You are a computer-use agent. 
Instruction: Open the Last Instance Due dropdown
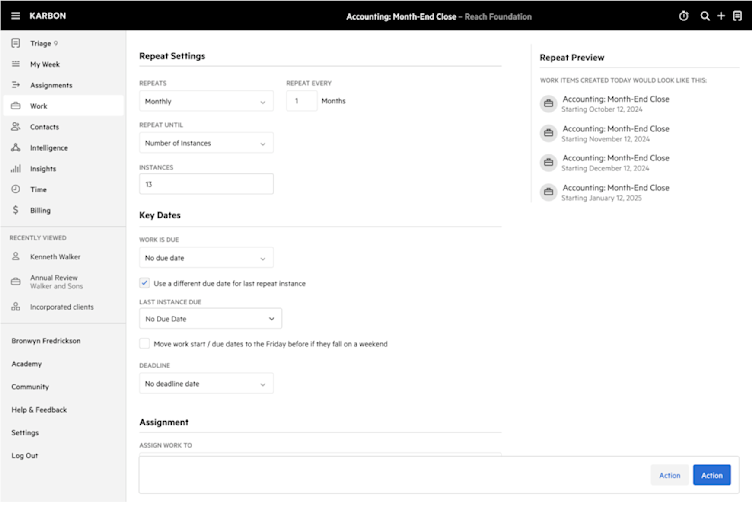[211, 318]
